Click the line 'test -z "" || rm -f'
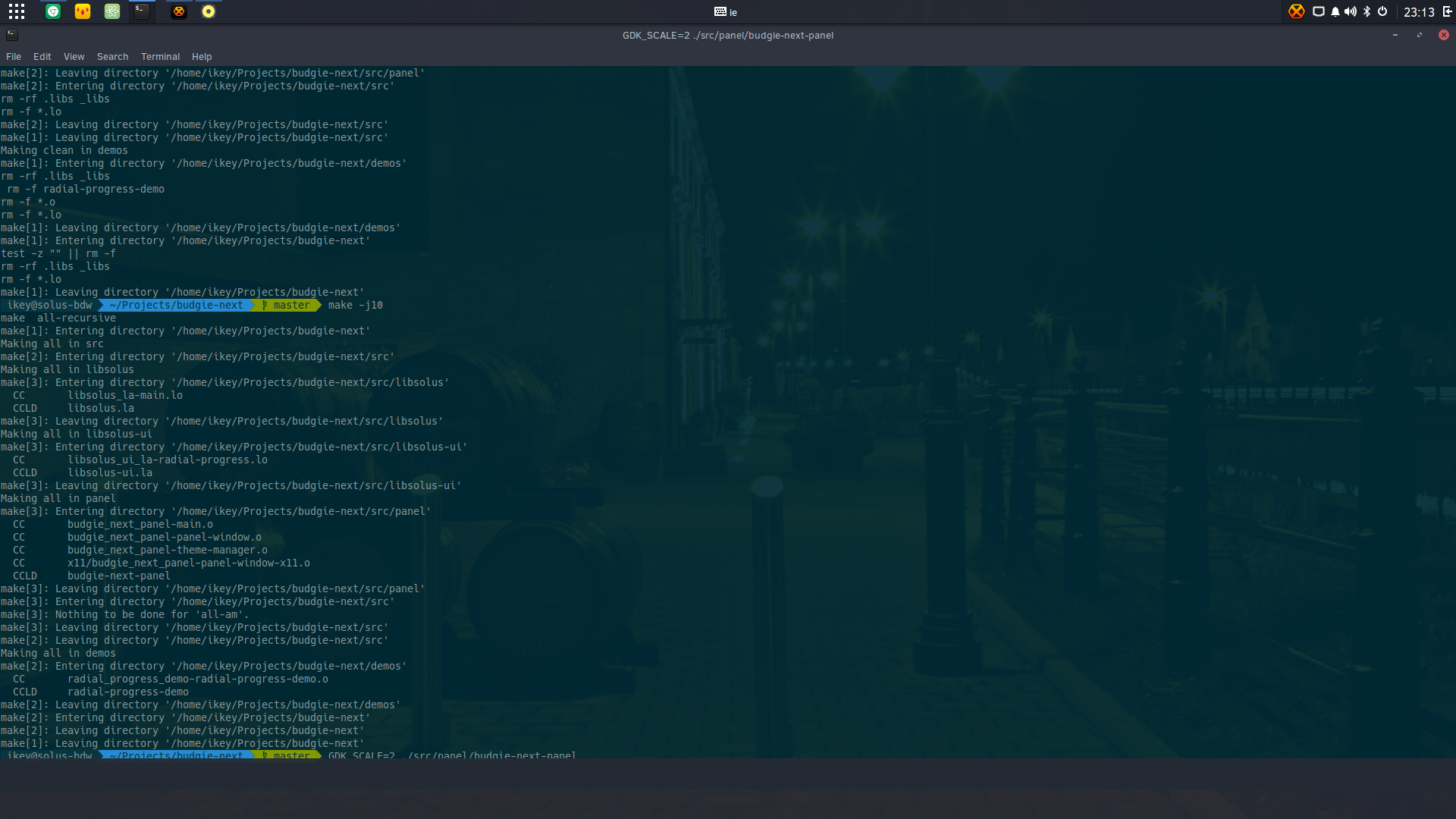This screenshot has height=819, width=1456. [x=58, y=254]
